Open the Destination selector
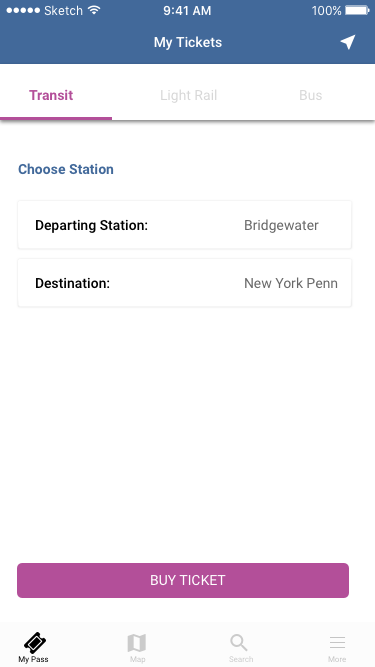Viewport: 375px width, 667px height. point(185,282)
